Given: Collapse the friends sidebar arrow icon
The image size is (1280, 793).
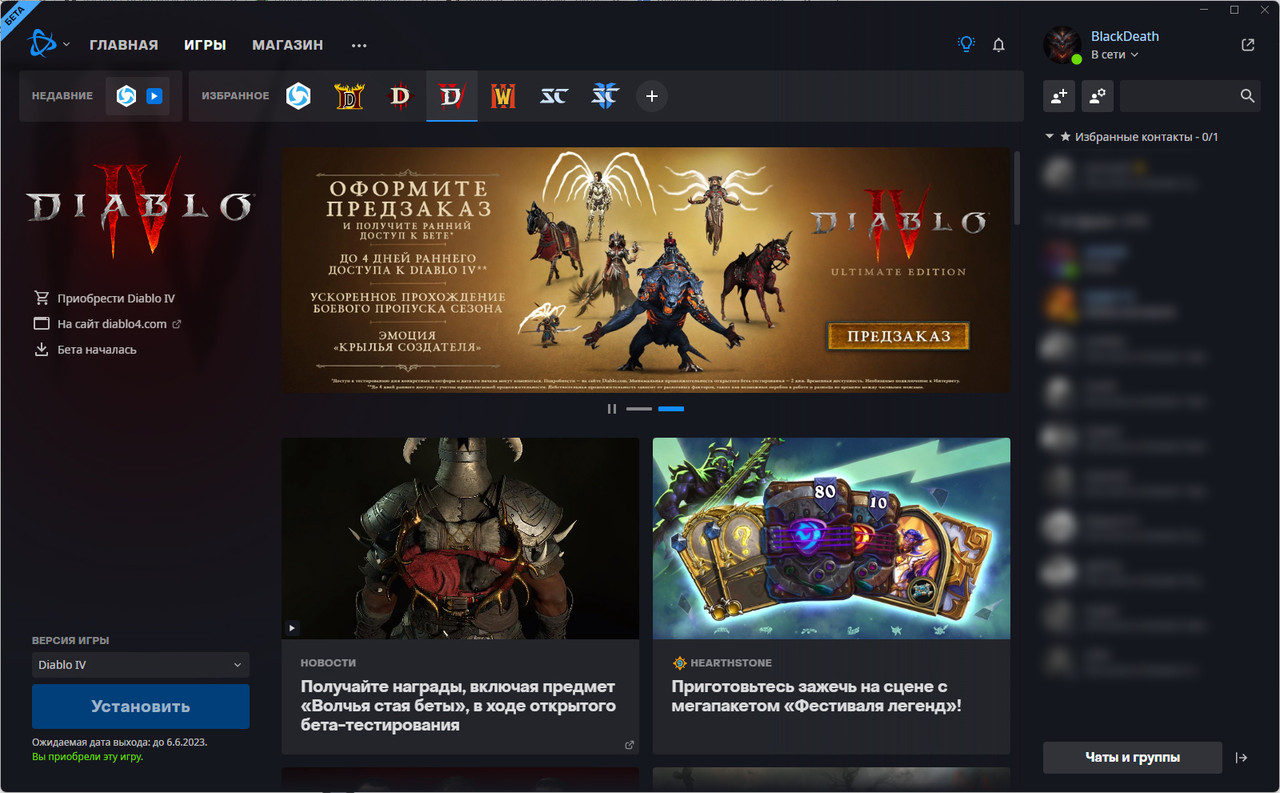Looking at the screenshot, I should (1242, 758).
